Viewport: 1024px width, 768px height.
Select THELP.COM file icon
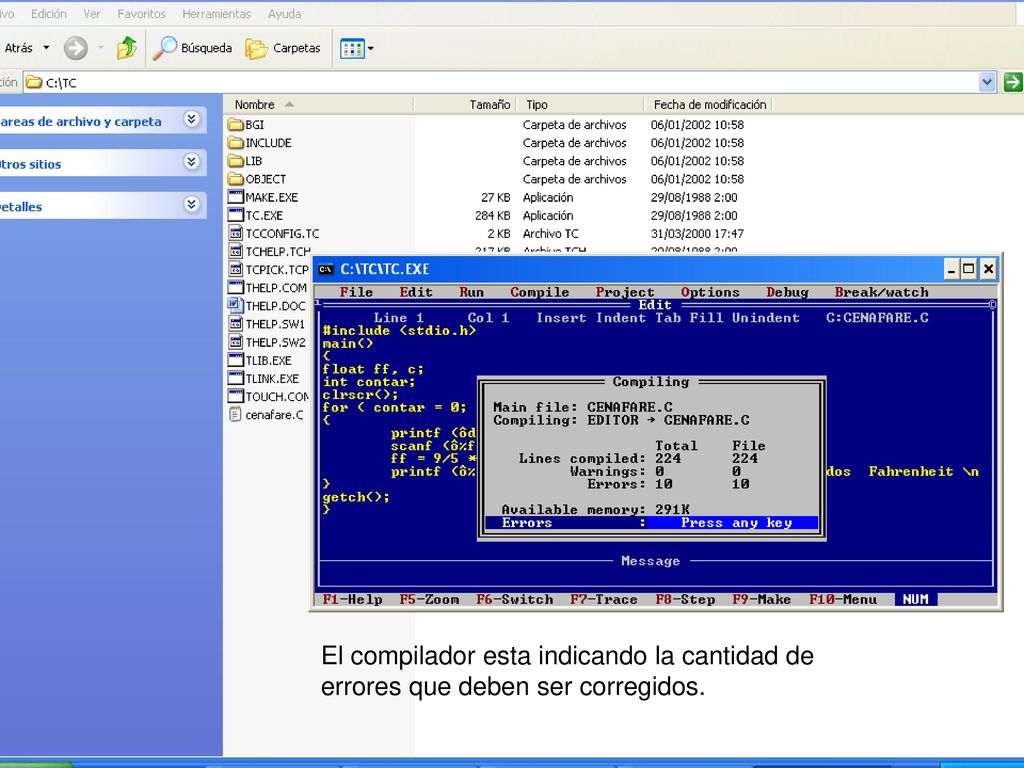(x=236, y=287)
